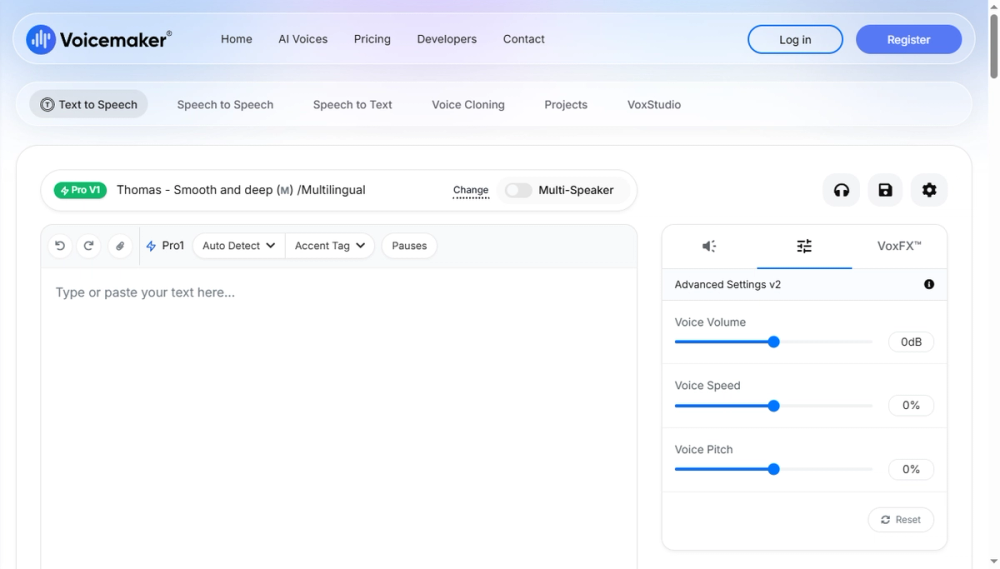Click the text input area placeholder
Image resolution: width=1000 pixels, height=569 pixels.
tap(145, 292)
